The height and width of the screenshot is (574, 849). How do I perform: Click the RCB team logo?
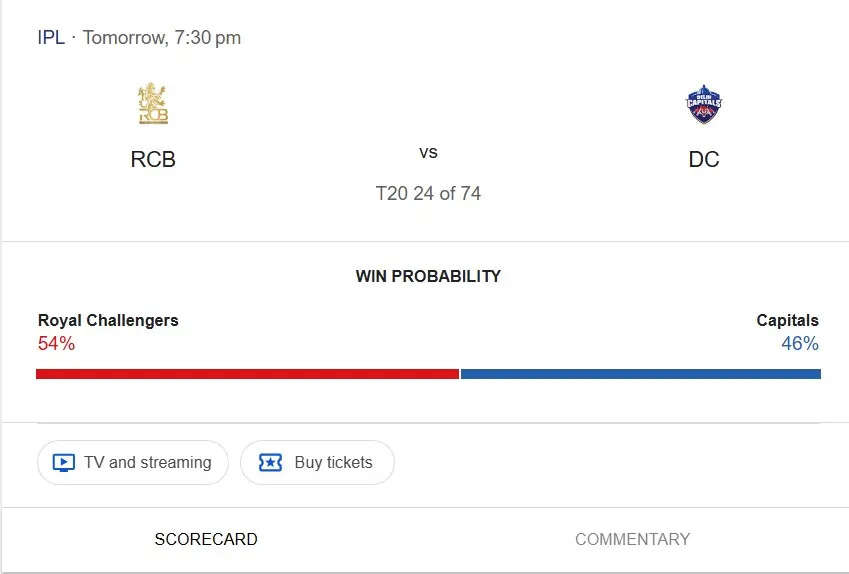153,104
